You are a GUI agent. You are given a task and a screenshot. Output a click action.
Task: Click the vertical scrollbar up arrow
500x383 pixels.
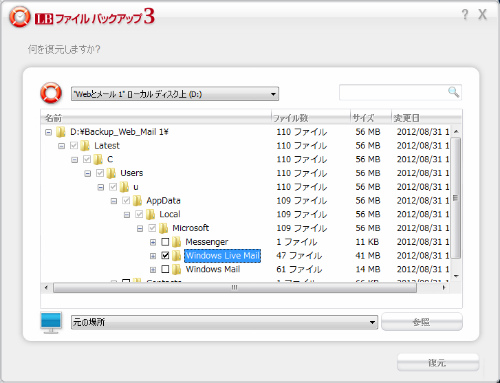coord(456,132)
